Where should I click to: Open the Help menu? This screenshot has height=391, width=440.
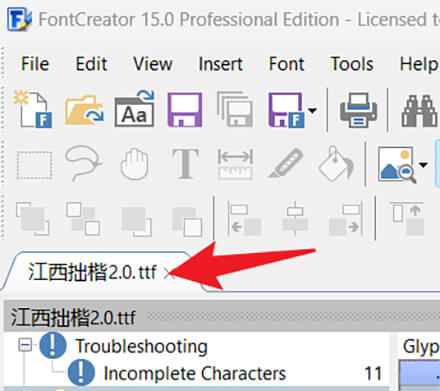pyautogui.click(x=419, y=64)
